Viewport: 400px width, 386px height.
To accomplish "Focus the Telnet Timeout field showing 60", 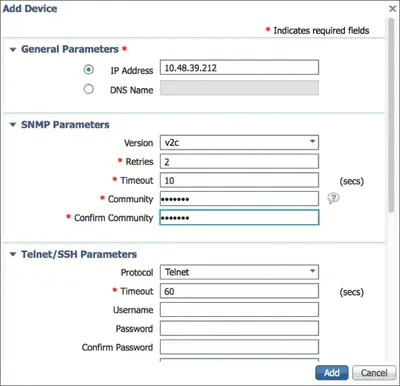I will pyautogui.click(x=239, y=291).
